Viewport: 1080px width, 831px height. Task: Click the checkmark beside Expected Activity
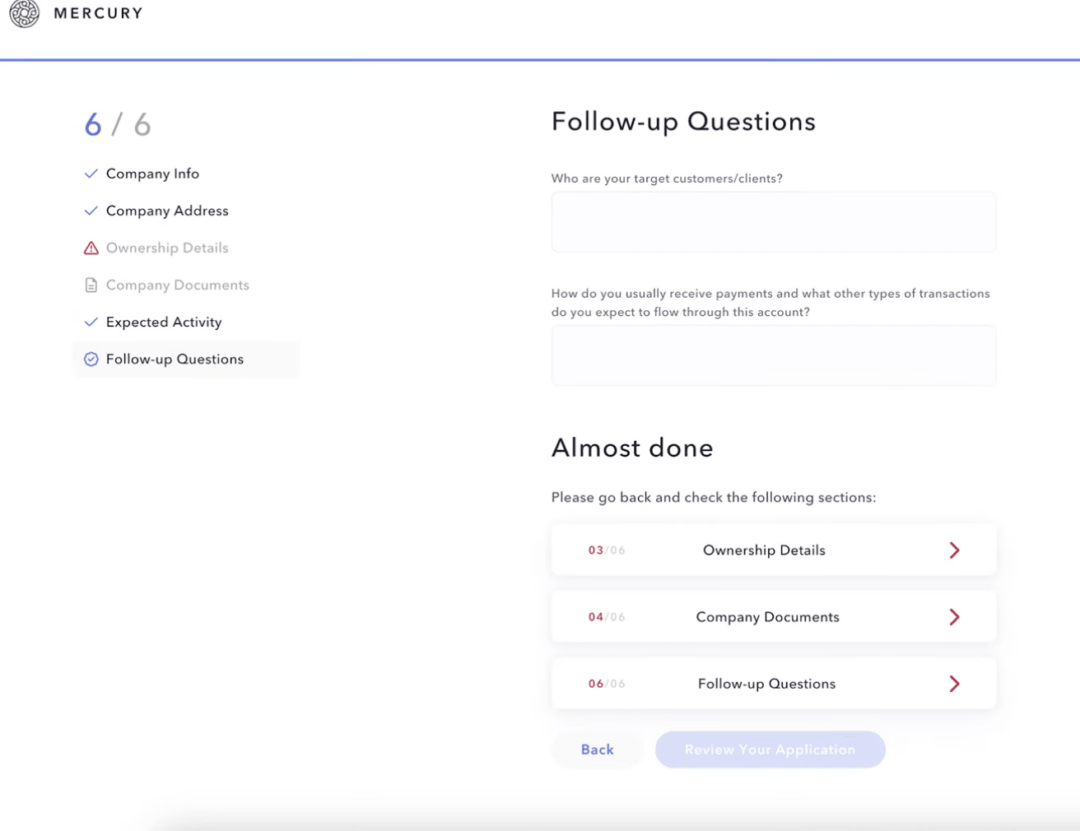pyautogui.click(x=89, y=321)
